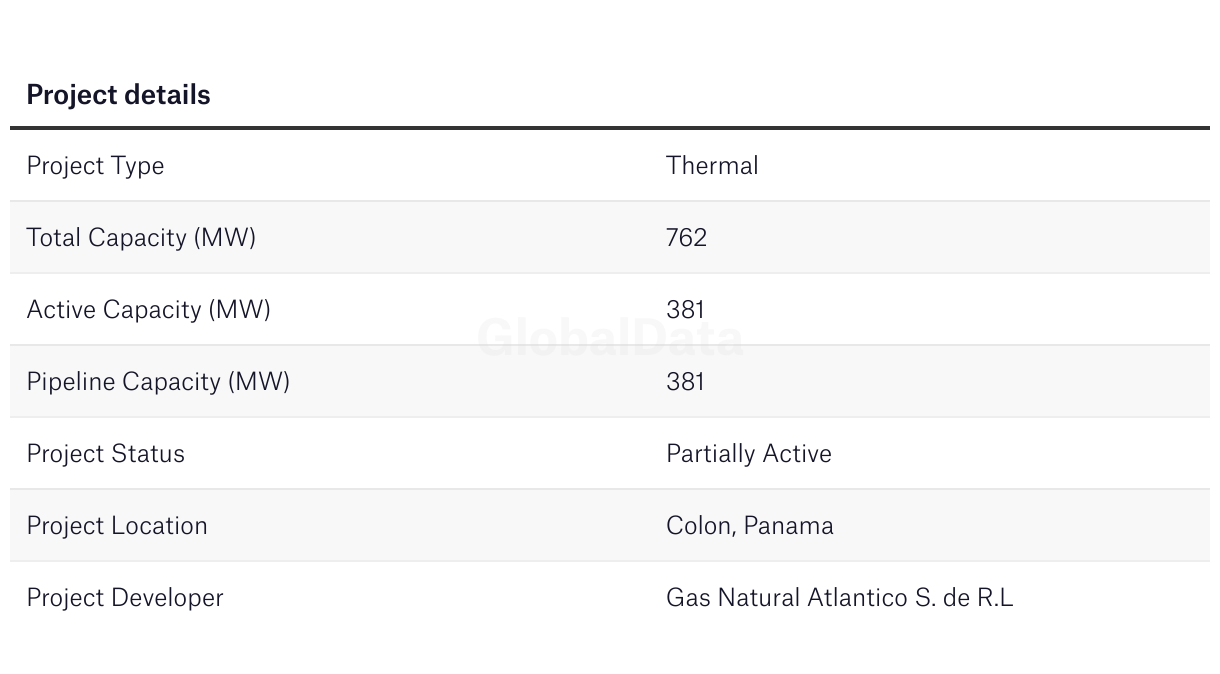Viewport: 1220px width, 674px height.
Task: Click the 762 total capacity value
Action: pos(686,237)
